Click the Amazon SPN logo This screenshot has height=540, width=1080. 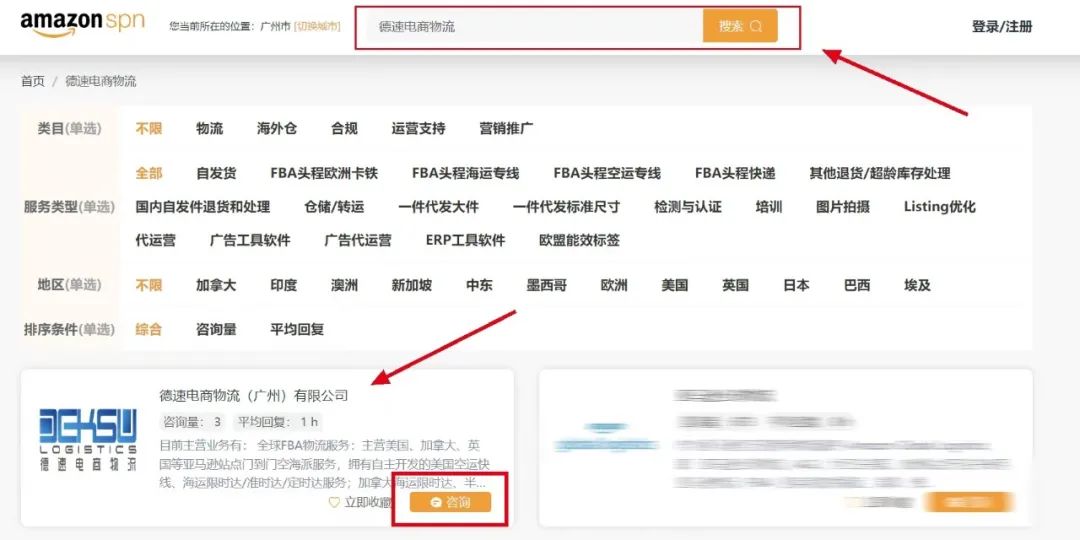82,24
